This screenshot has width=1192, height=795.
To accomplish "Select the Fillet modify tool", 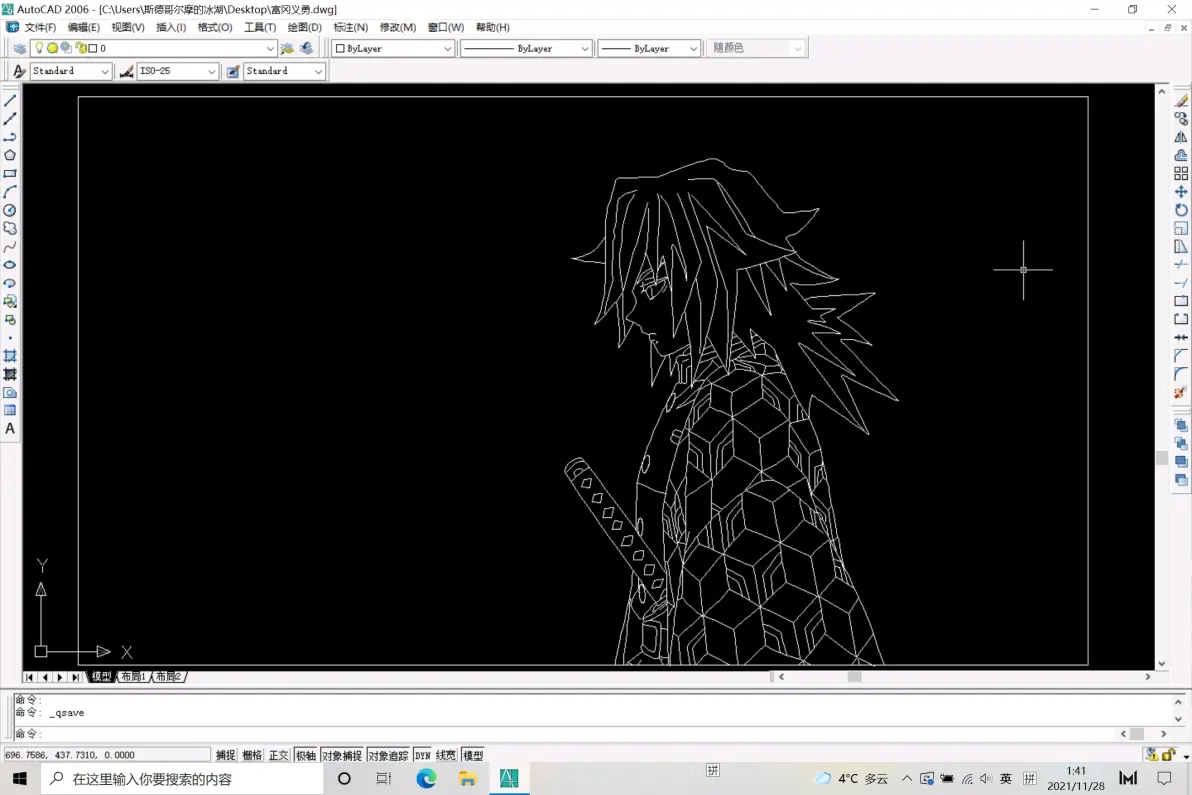I will 1181,374.
